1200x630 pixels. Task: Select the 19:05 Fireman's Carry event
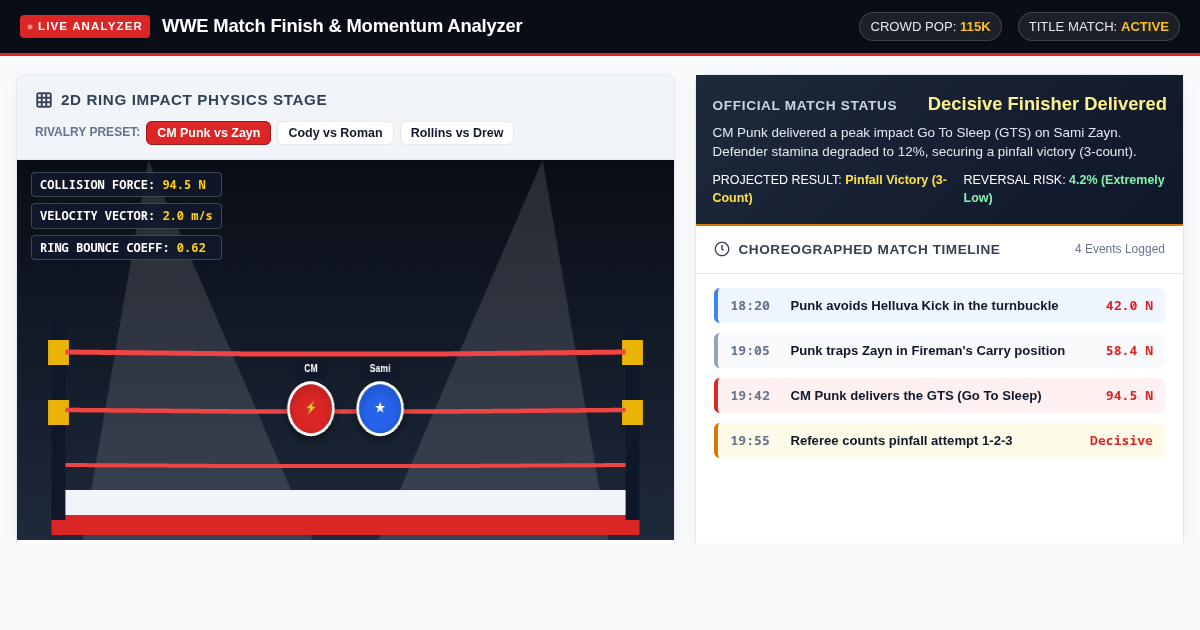click(x=939, y=351)
